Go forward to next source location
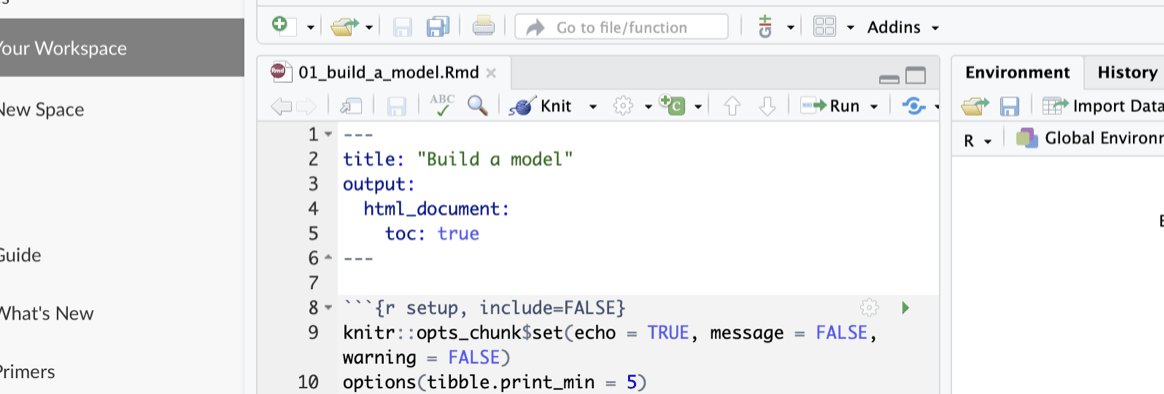The width and height of the screenshot is (1164, 394). [x=306, y=107]
